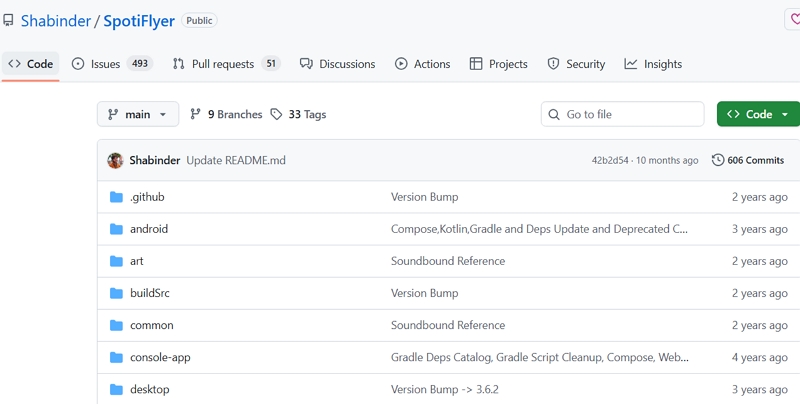The height and width of the screenshot is (404, 800).
Task: Click the Security shield icon
Action: [553, 64]
